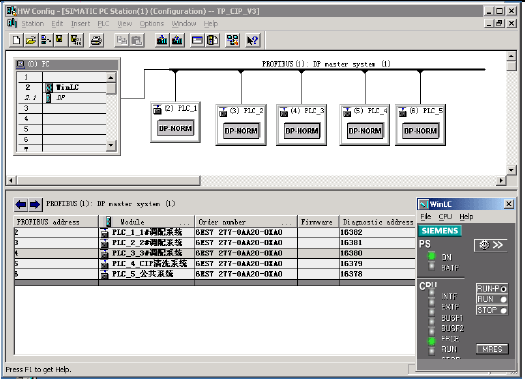Image resolution: width=525 pixels, height=379 pixels.
Task: Activate the context Help arrow icon
Action: (x=252, y=41)
